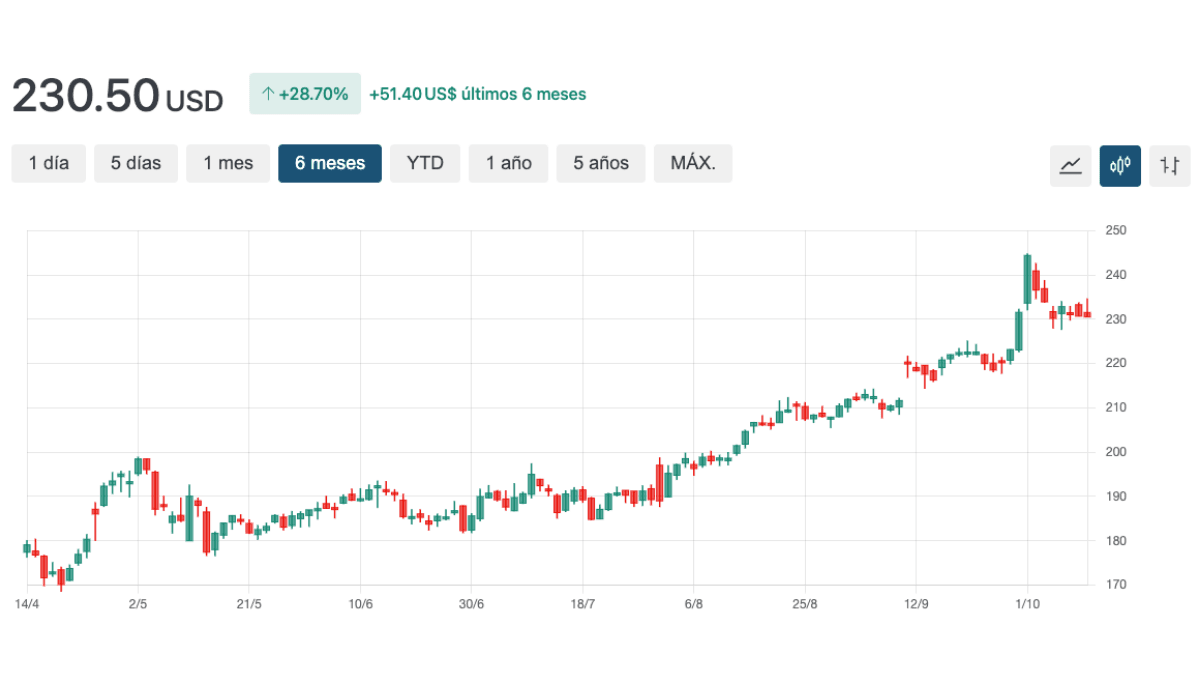The image size is (1200, 675).
Task: Select the "1 día" time range
Action: (48, 163)
